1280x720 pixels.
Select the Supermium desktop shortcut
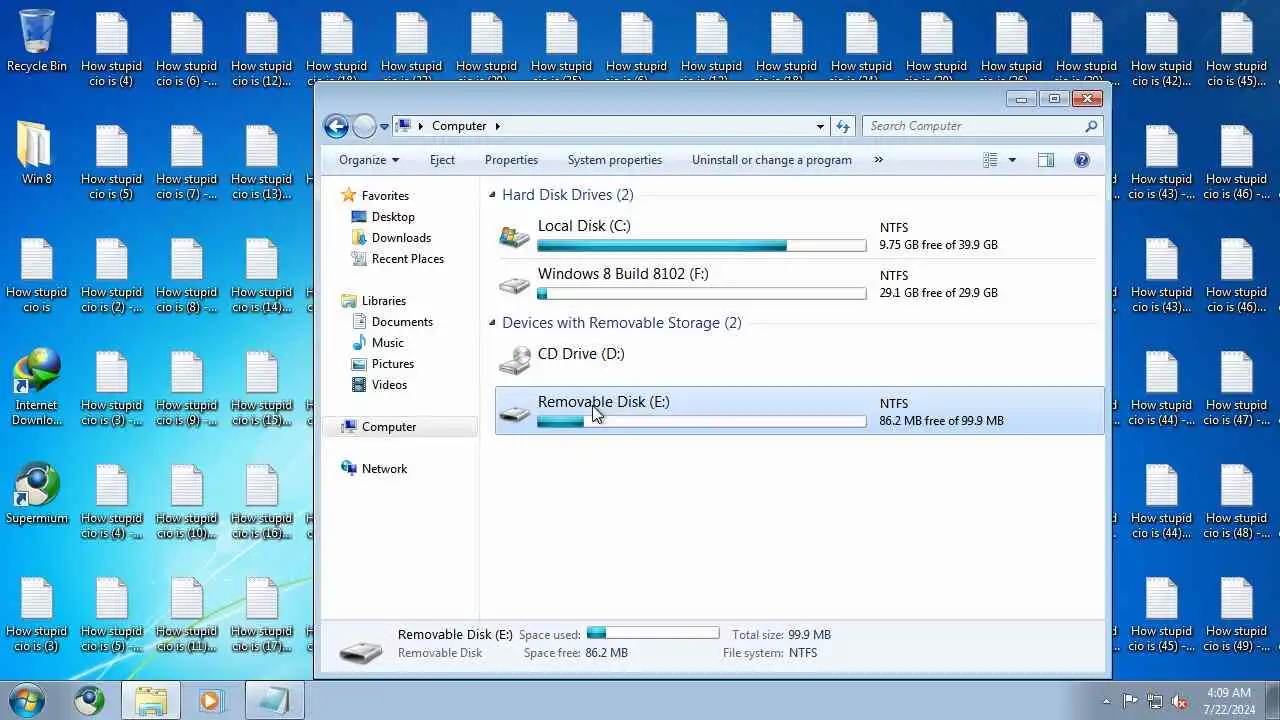[37, 494]
